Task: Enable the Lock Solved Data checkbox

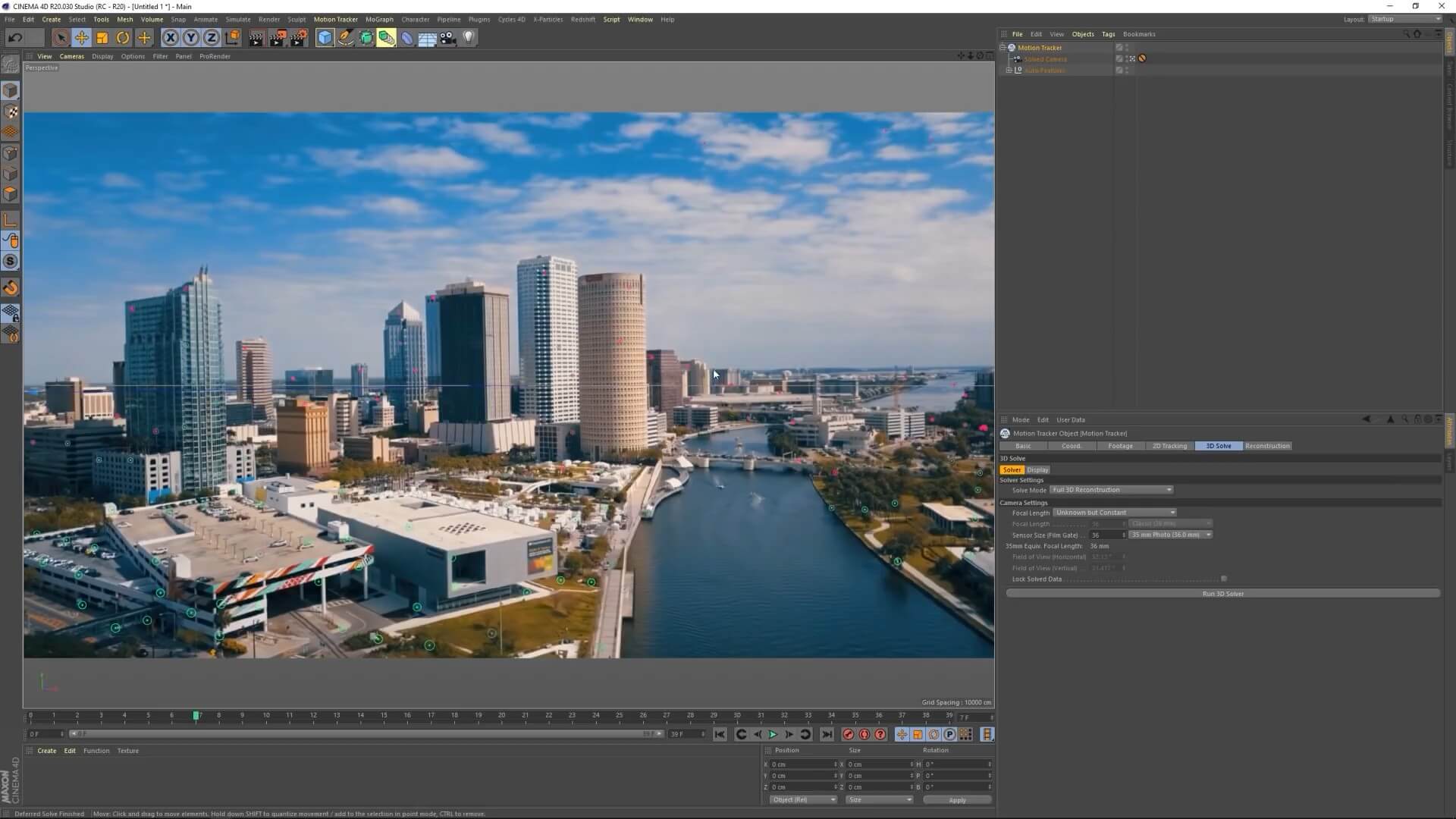Action: pos(1223,579)
